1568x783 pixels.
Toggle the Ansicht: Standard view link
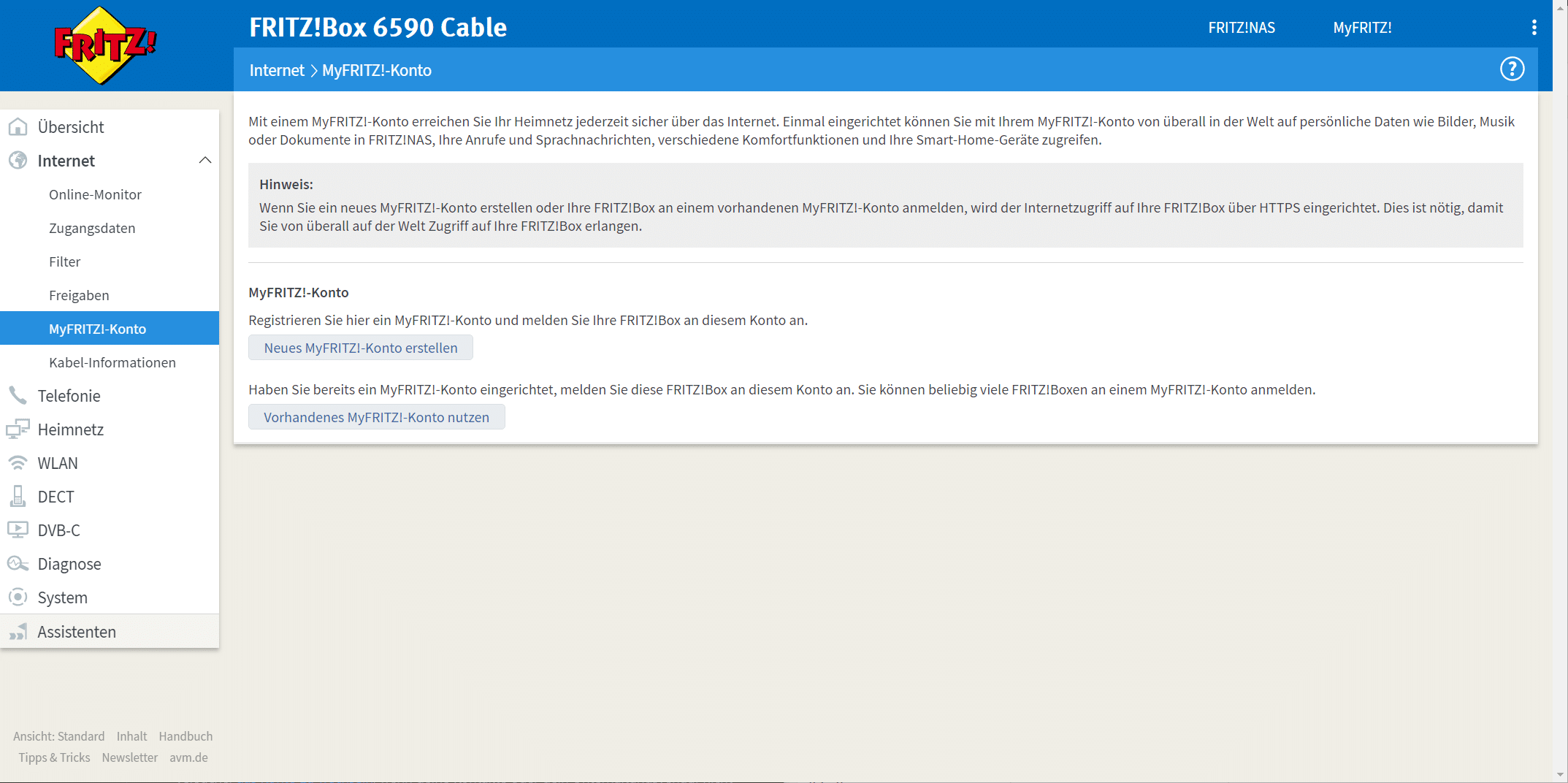pos(58,736)
